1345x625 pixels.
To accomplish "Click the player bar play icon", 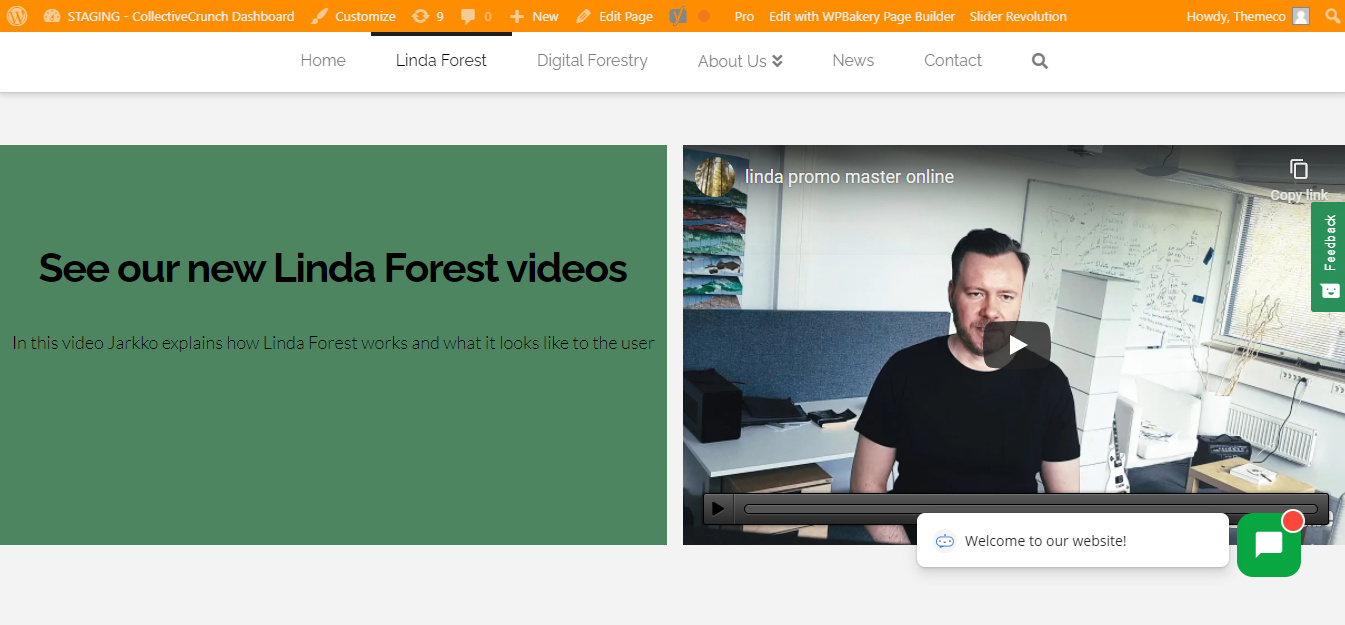I will [718, 508].
